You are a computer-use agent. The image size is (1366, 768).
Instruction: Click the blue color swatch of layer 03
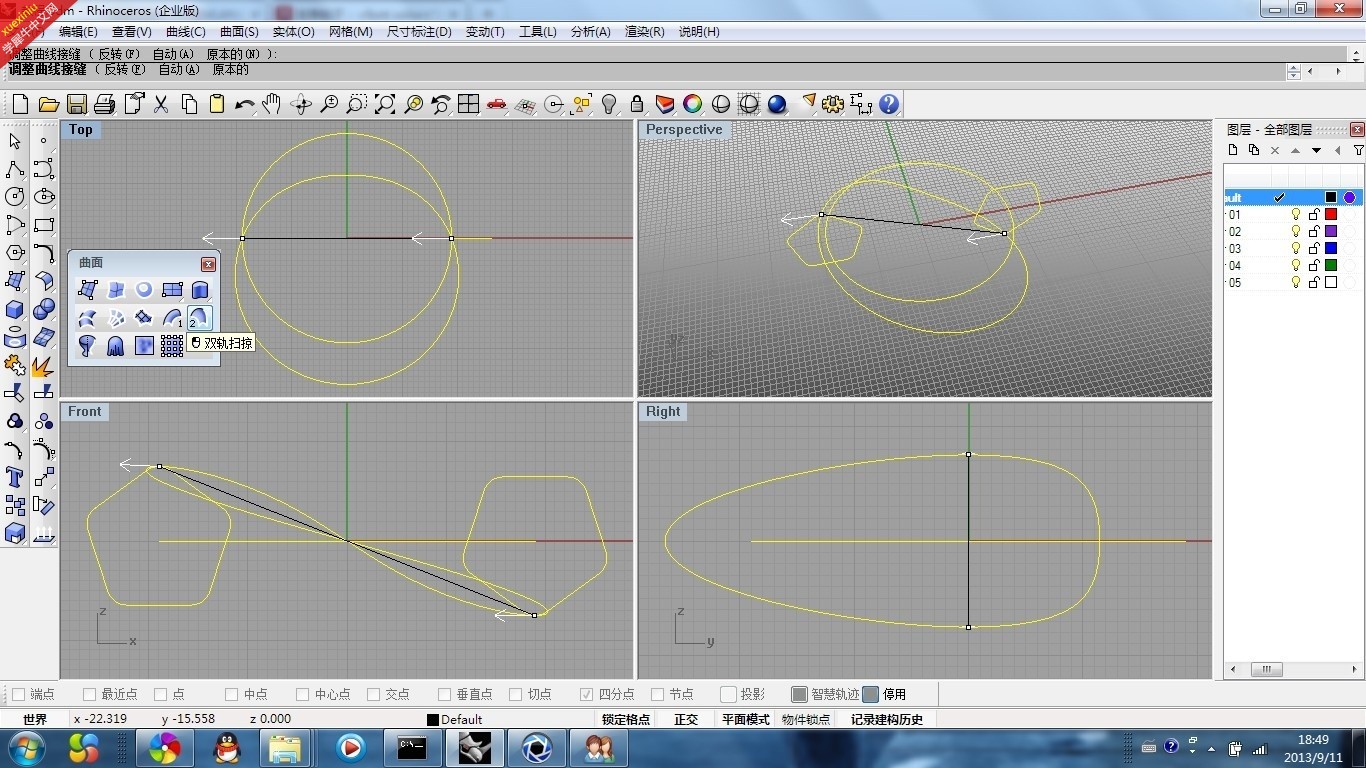[x=1331, y=248]
